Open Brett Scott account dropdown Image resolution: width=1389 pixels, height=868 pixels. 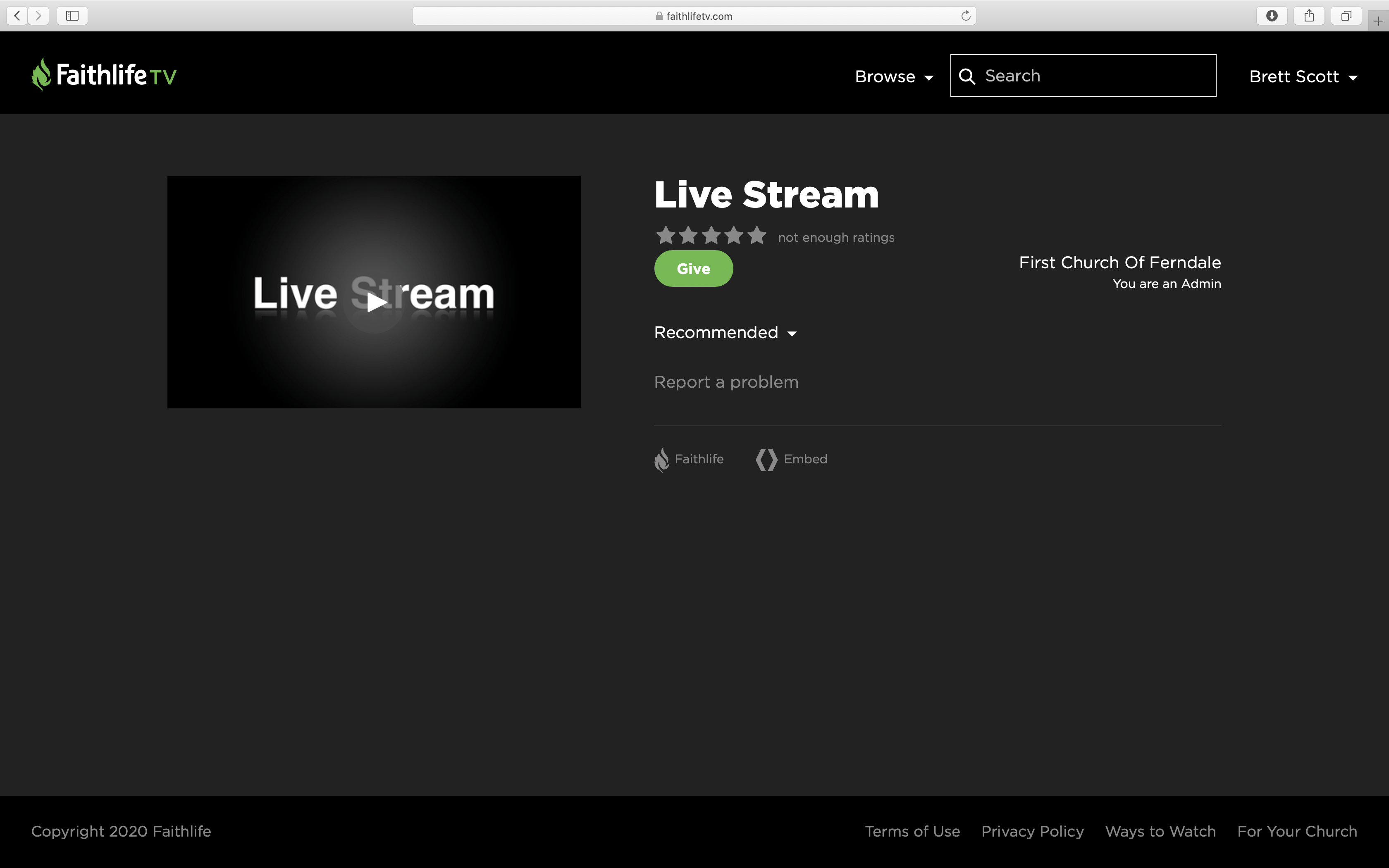click(x=1303, y=77)
